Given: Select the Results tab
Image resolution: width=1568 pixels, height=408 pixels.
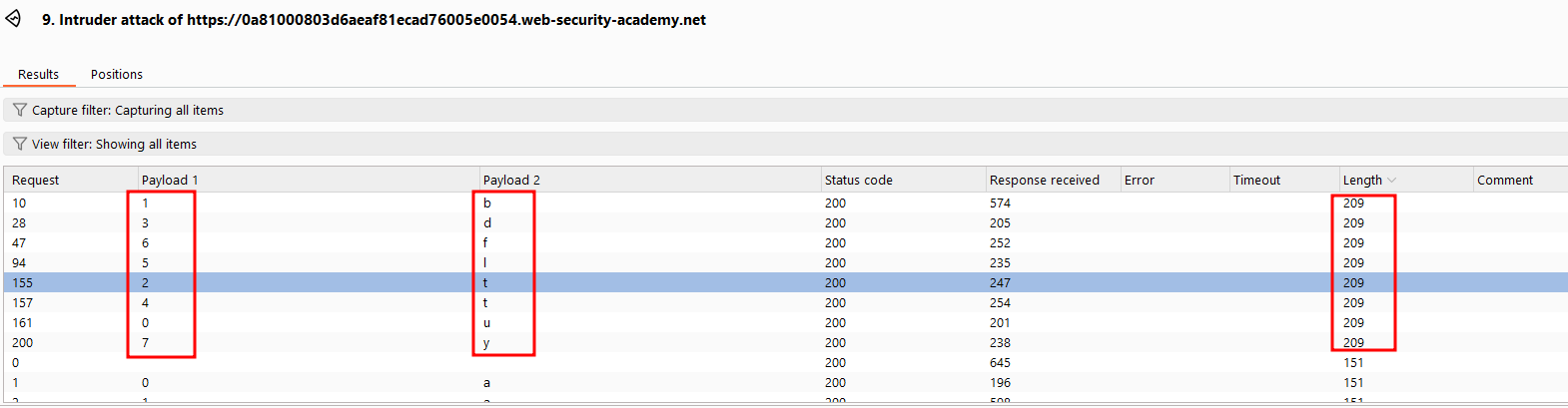Looking at the screenshot, I should pos(38,74).
